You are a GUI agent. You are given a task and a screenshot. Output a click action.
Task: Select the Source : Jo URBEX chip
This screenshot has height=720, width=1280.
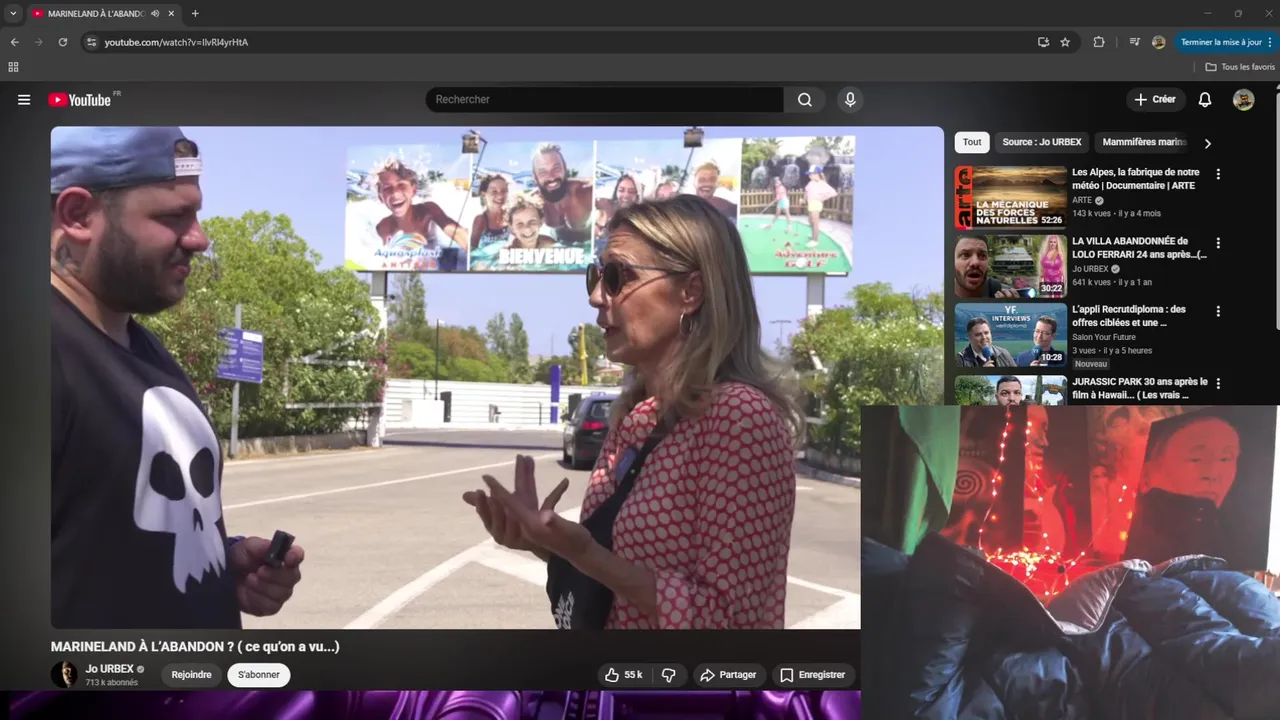(1041, 142)
